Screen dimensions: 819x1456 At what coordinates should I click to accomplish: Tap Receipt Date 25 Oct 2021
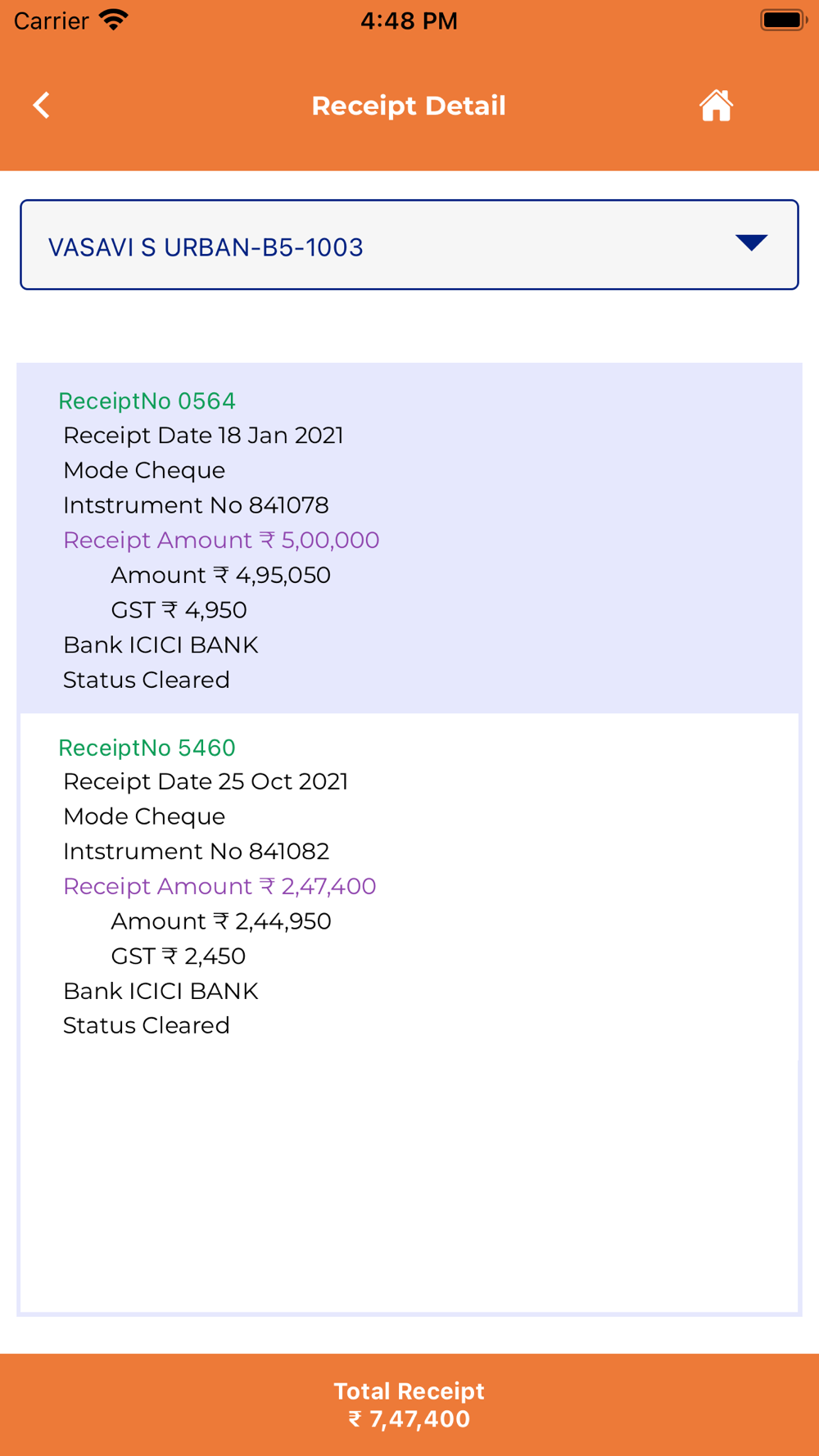pos(206,782)
